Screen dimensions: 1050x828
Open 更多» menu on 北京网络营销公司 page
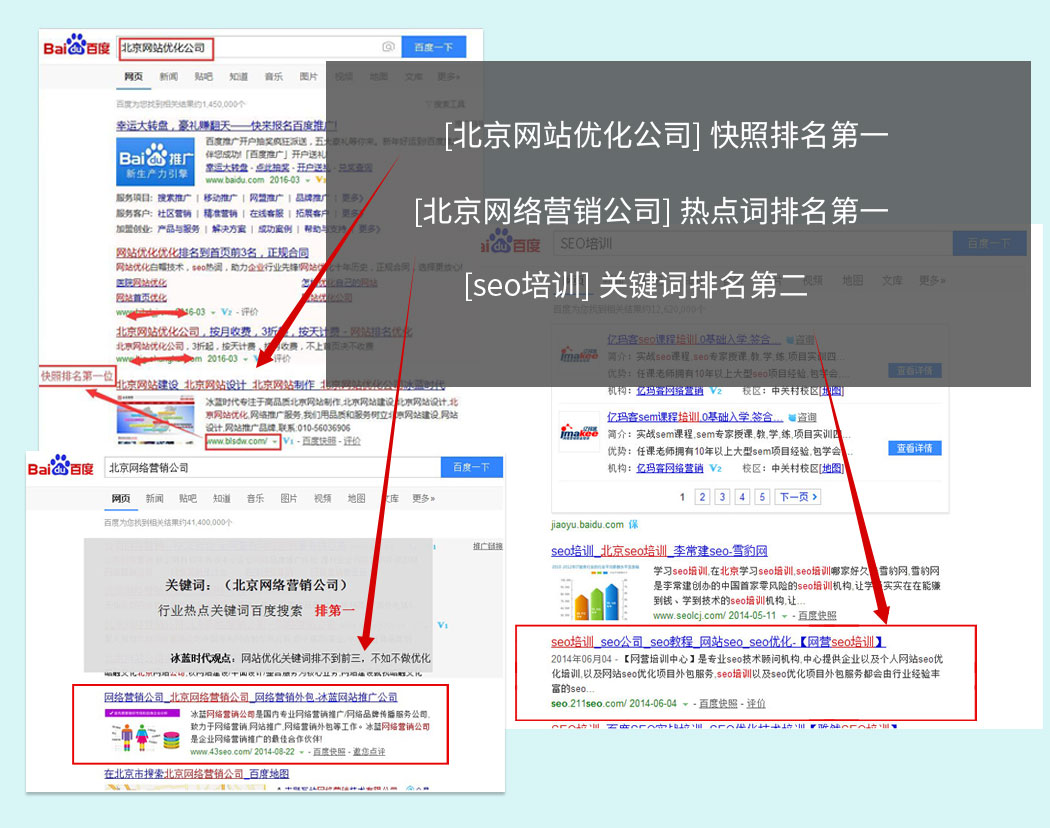(423, 498)
